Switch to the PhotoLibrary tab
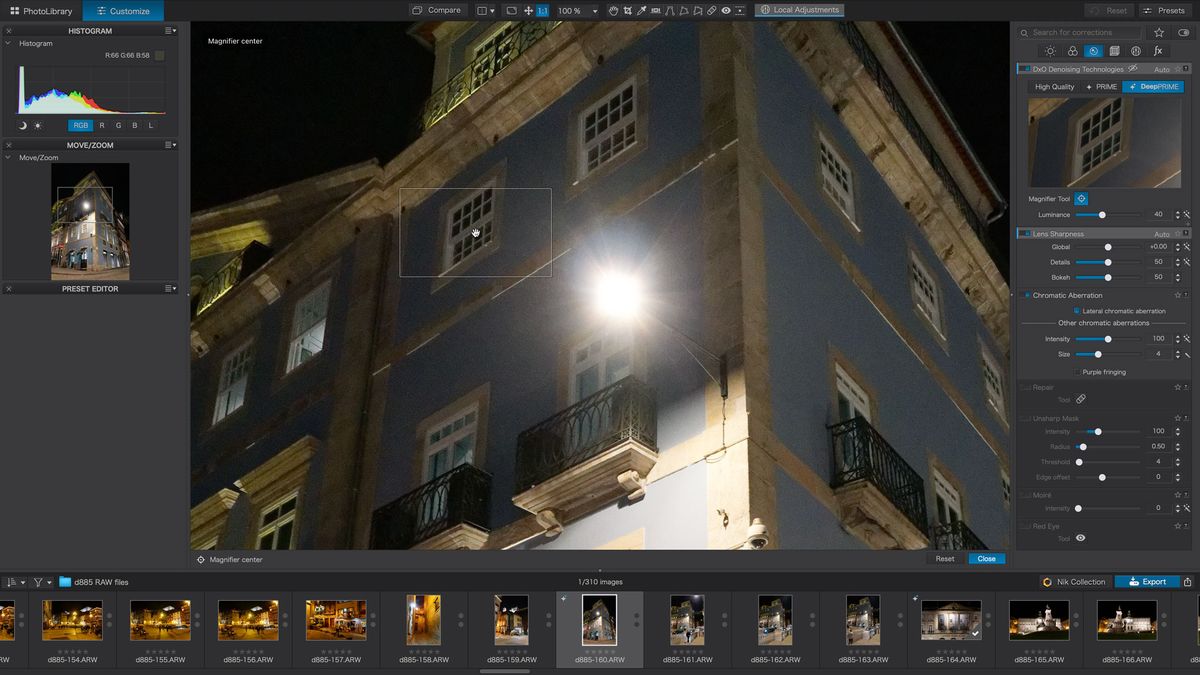Image resolution: width=1200 pixels, height=675 pixels. 41,11
